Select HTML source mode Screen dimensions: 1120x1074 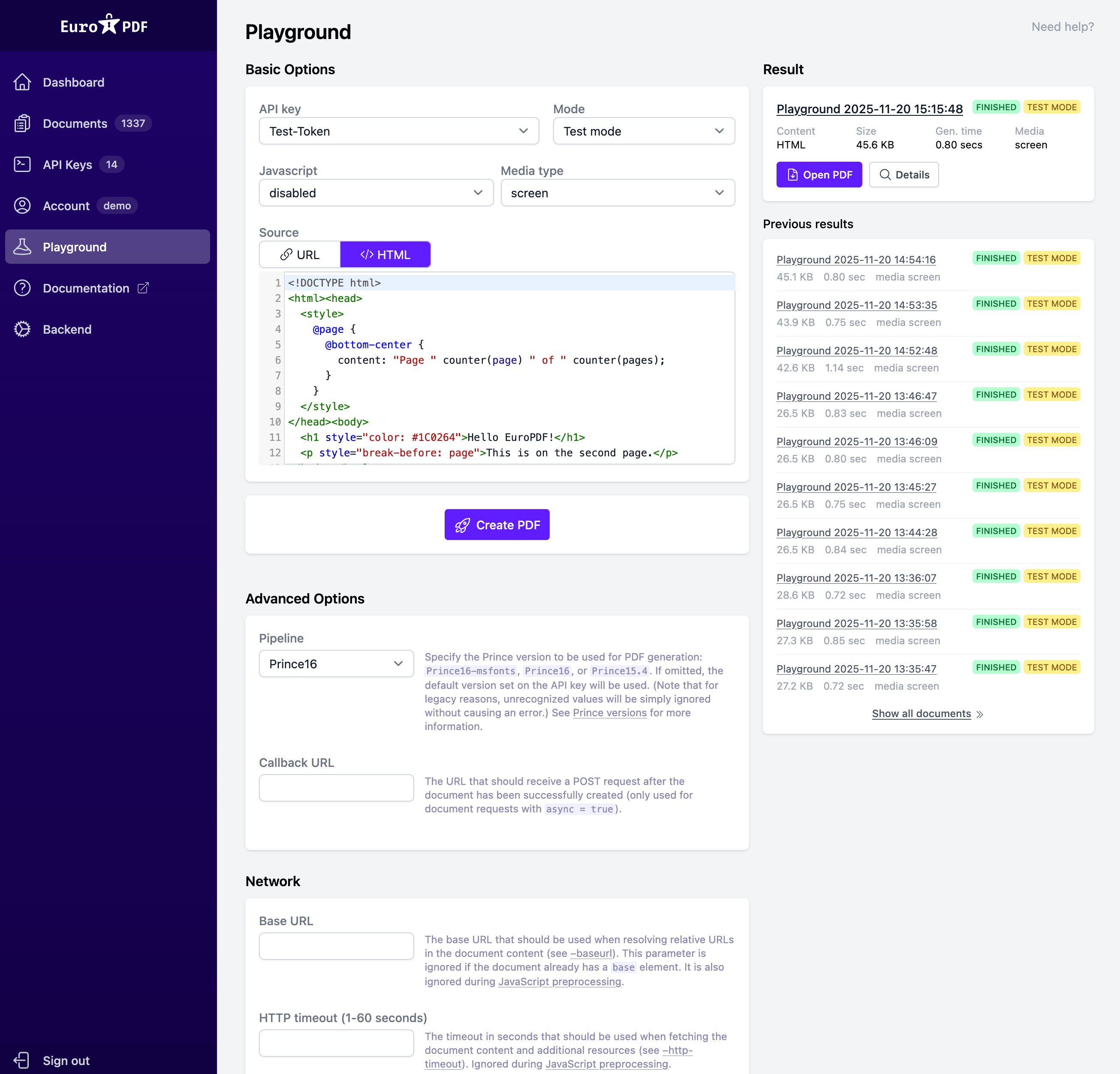(x=385, y=255)
